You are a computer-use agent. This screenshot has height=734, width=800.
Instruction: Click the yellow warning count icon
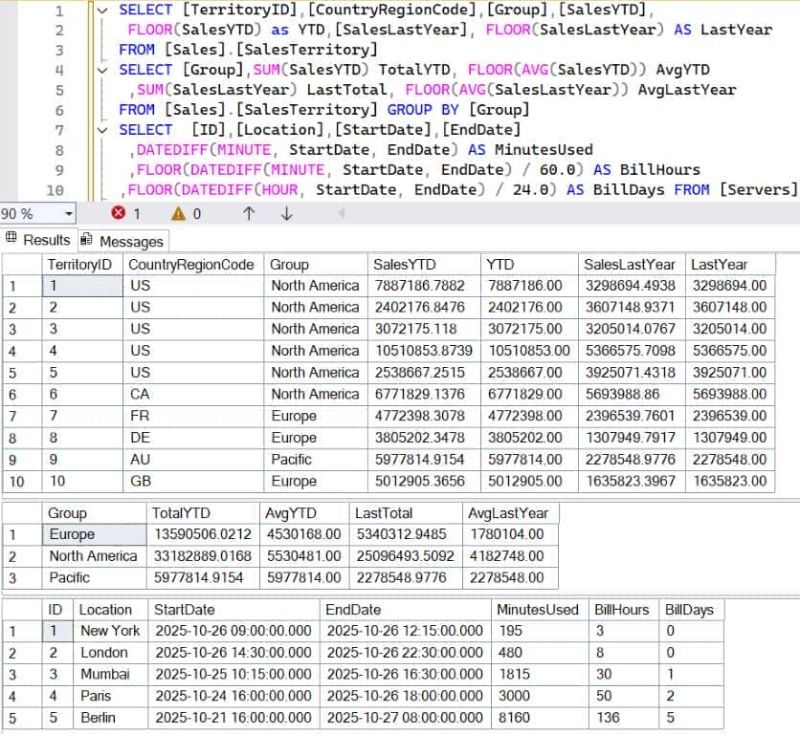pyautogui.click(x=179, y=213)
